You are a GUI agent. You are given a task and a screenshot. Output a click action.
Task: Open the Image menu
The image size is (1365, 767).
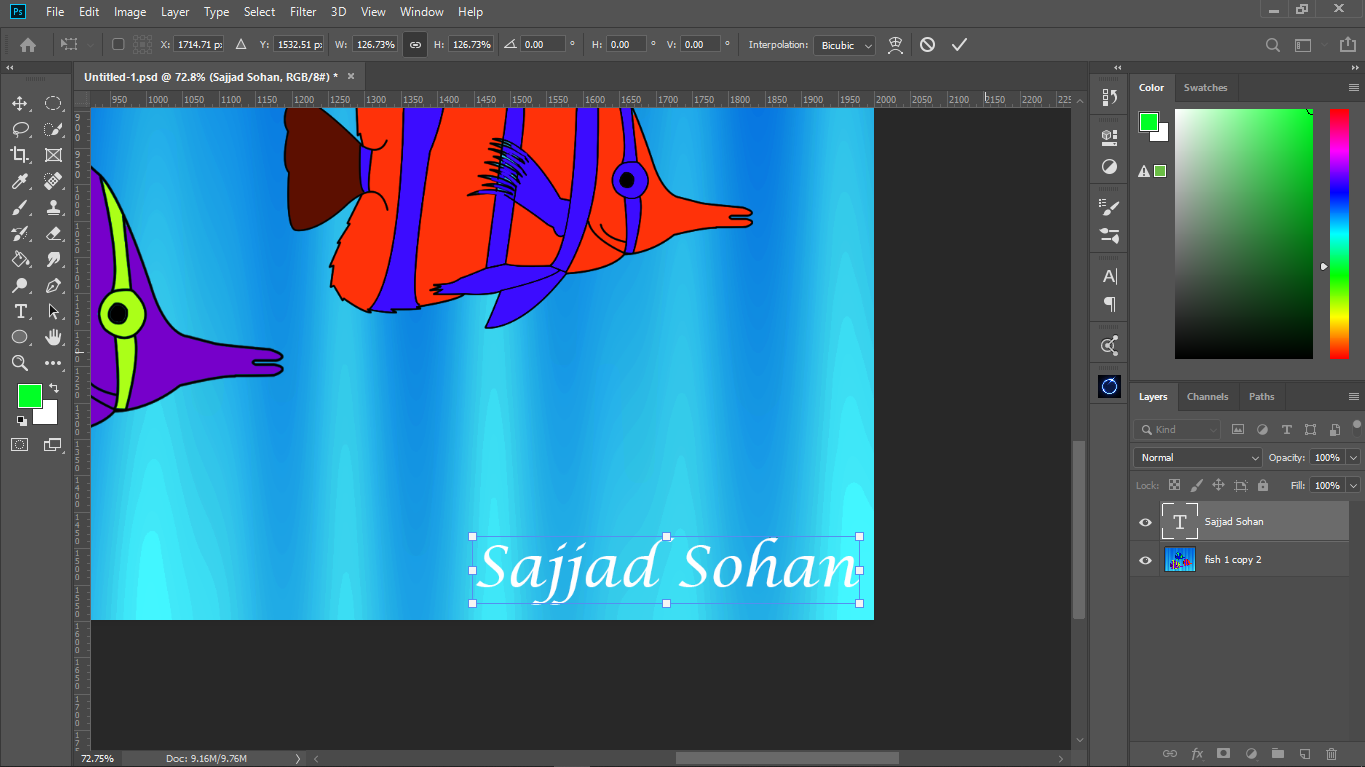[130, 12]
